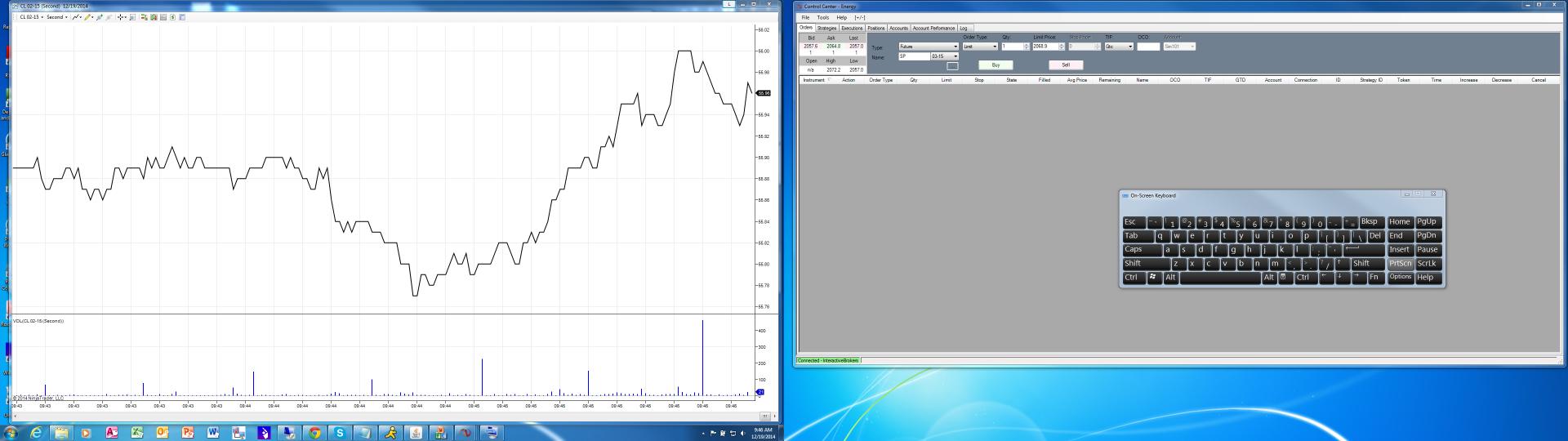Open the indicators icon in chart toolbar

154,17
